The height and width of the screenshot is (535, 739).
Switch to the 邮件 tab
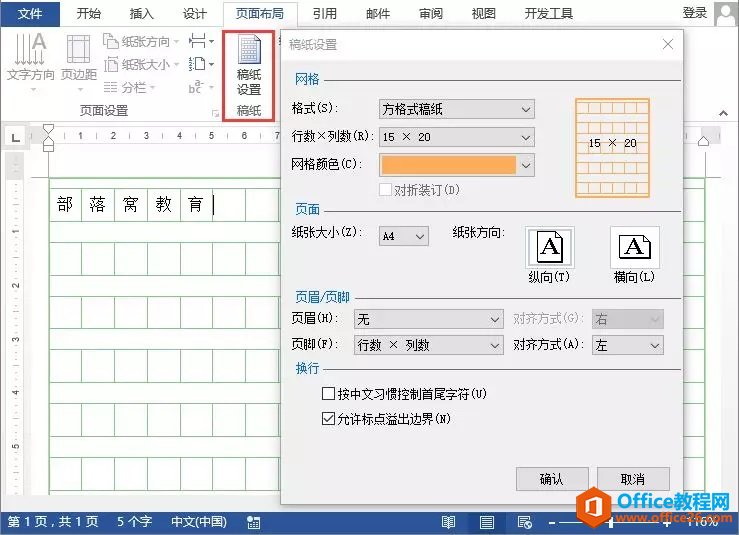coord(378,13)
